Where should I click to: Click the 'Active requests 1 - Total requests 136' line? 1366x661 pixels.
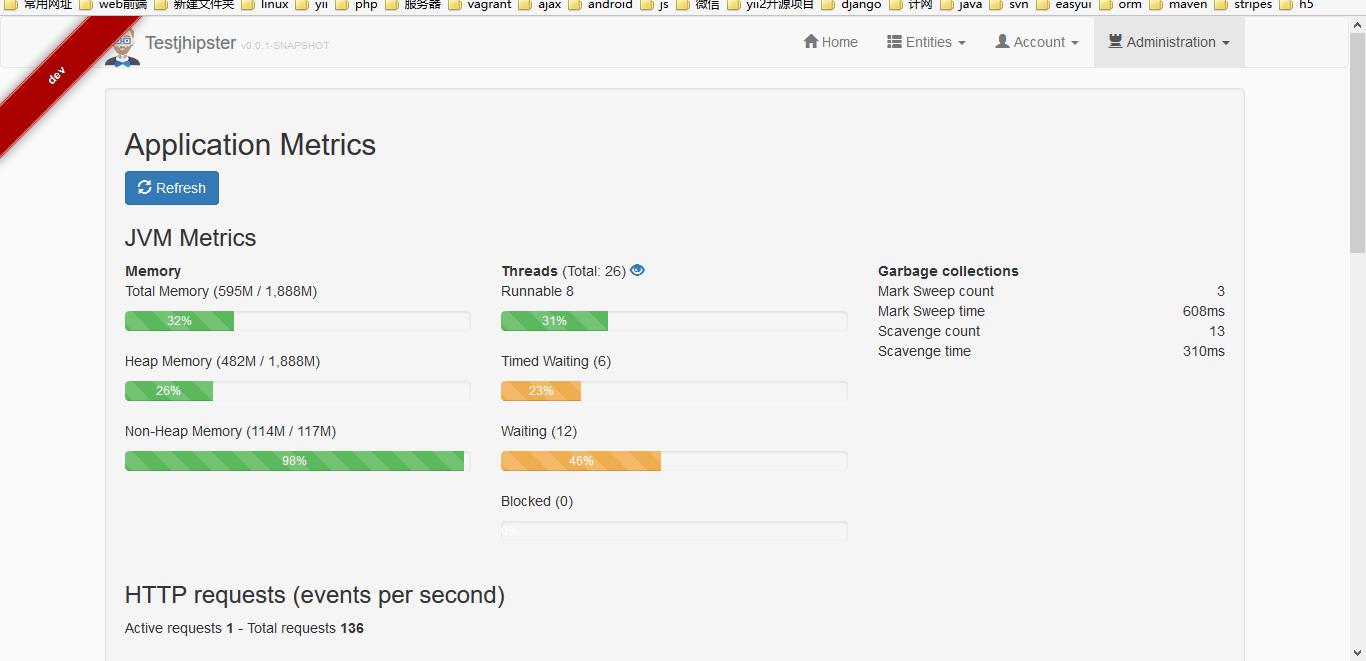pos(244,628)
